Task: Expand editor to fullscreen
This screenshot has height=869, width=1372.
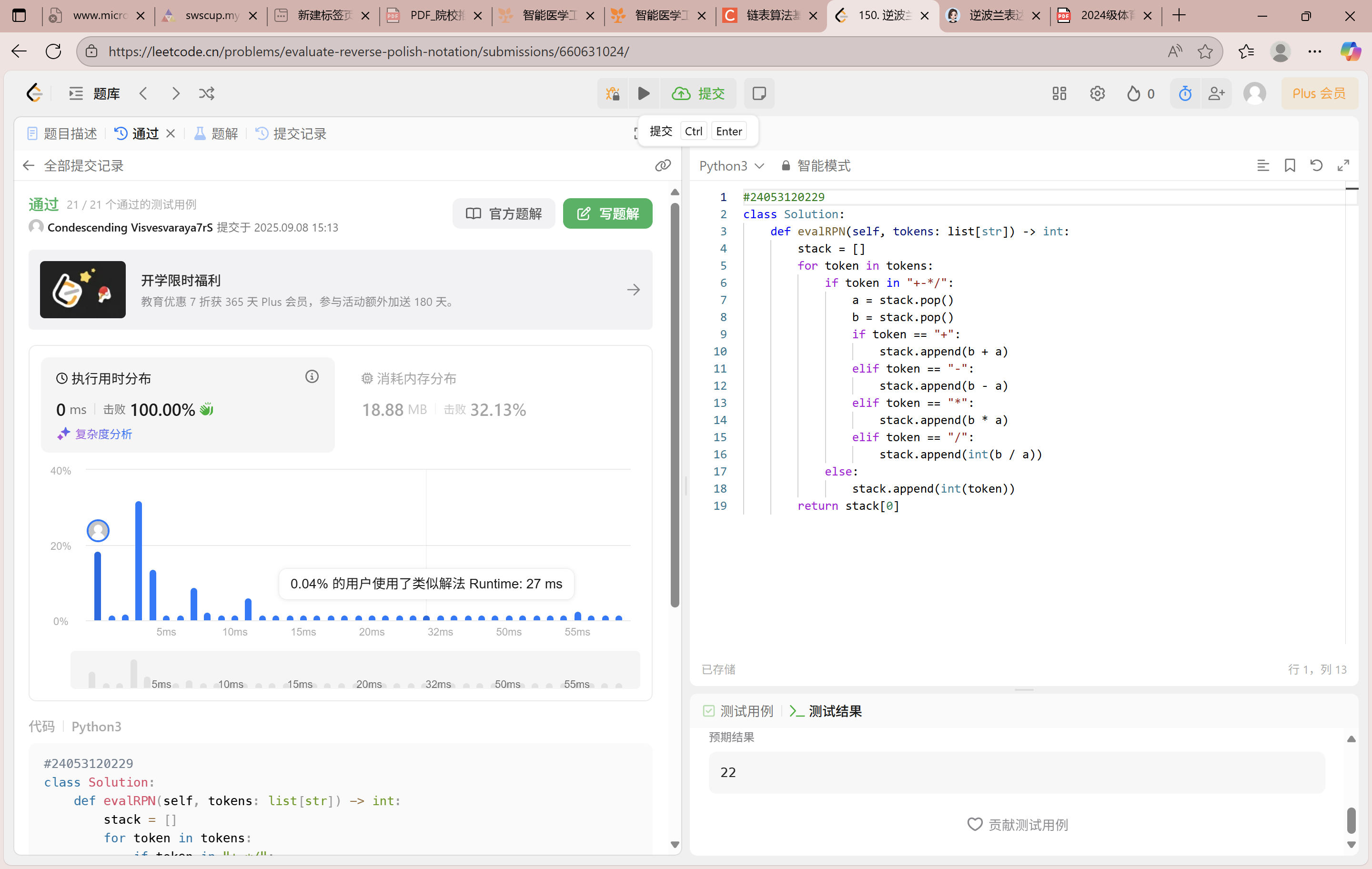Action: coord(1343,165)
